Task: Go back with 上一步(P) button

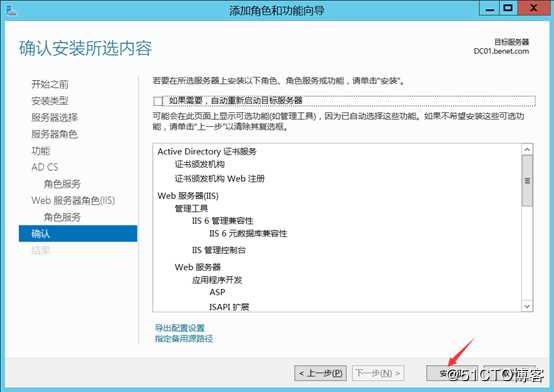Action: (320, 373)
